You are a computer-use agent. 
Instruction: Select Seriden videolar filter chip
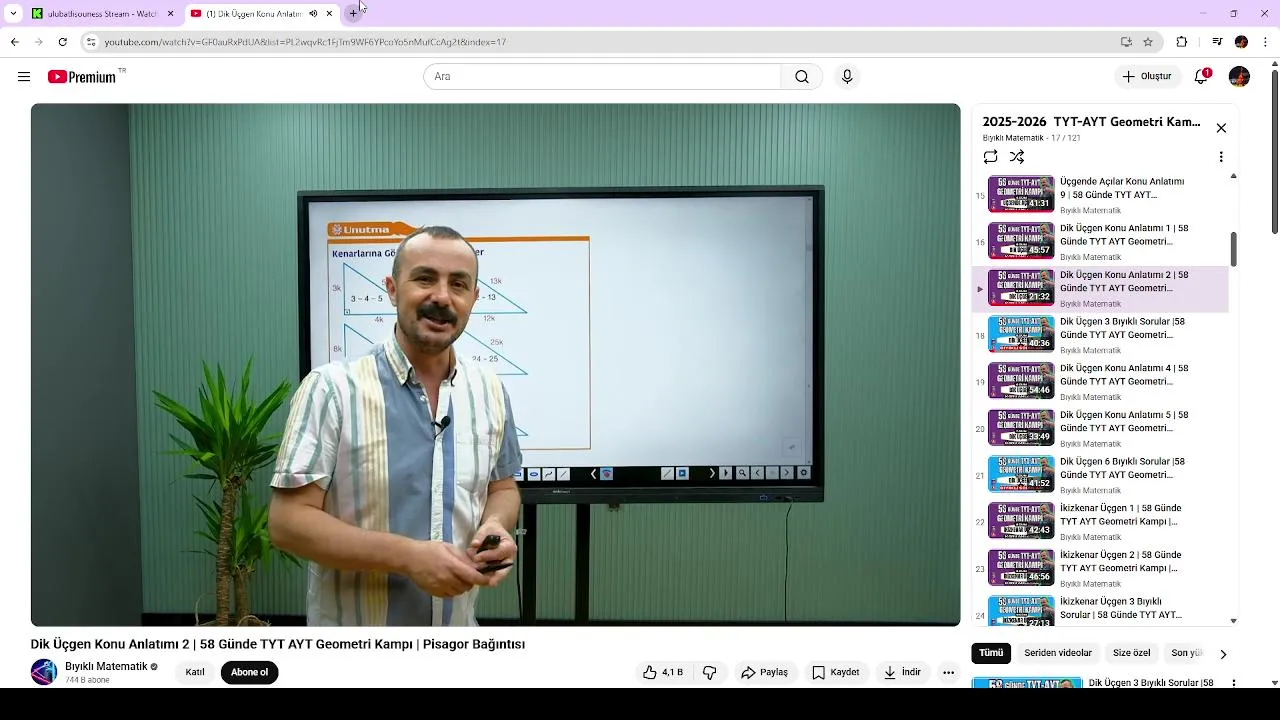click(1058, 653)
